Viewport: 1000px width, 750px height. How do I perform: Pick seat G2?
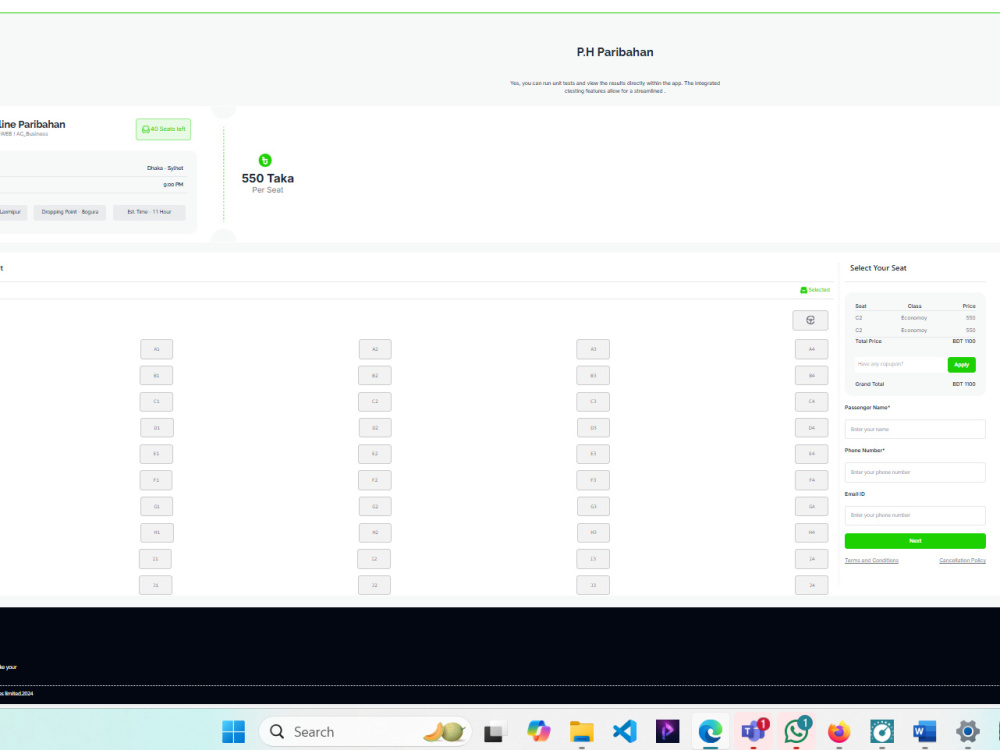pyautogui.click(x=375, y=506)
